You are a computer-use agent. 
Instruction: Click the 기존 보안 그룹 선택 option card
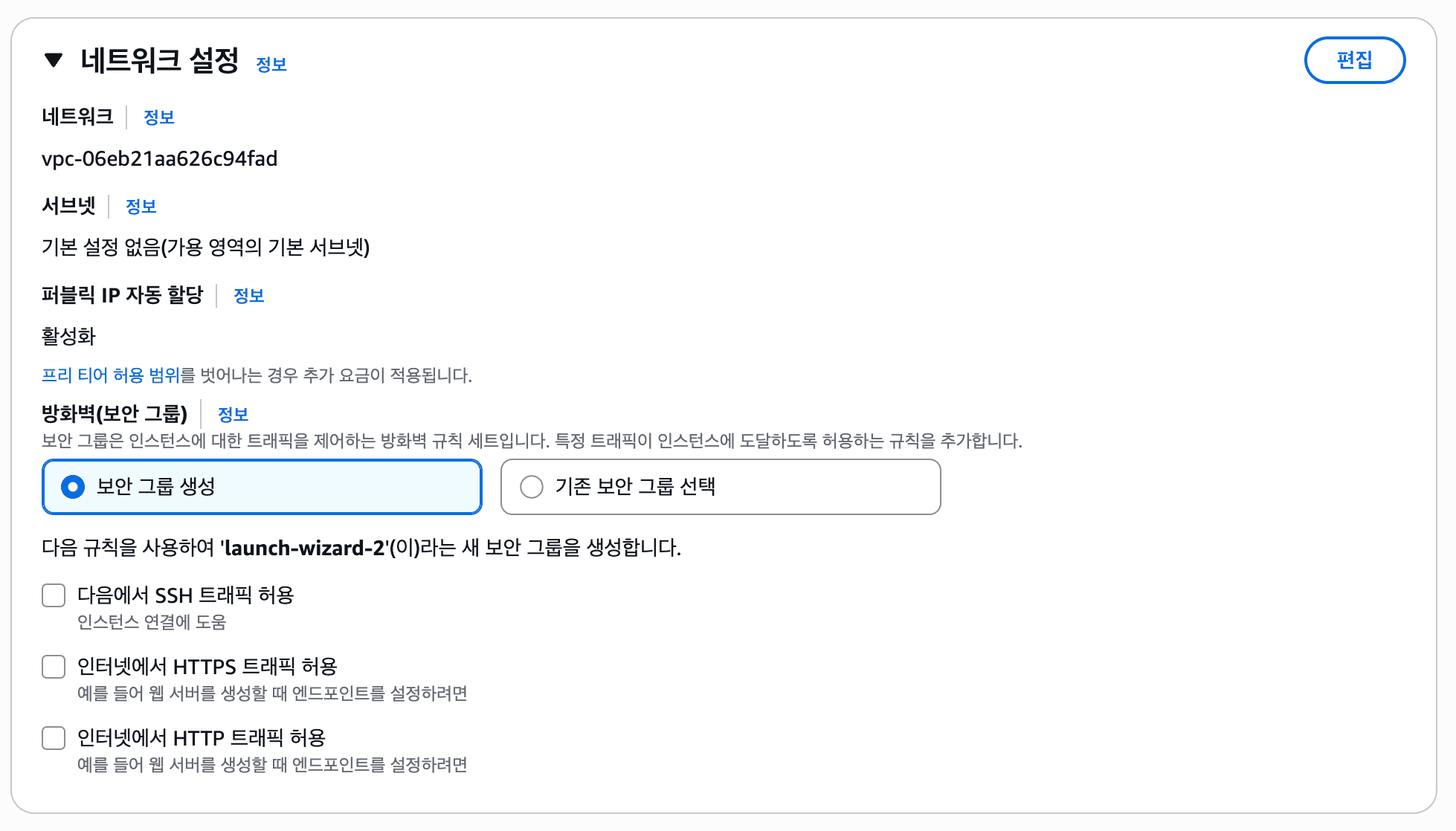[720, 487]
